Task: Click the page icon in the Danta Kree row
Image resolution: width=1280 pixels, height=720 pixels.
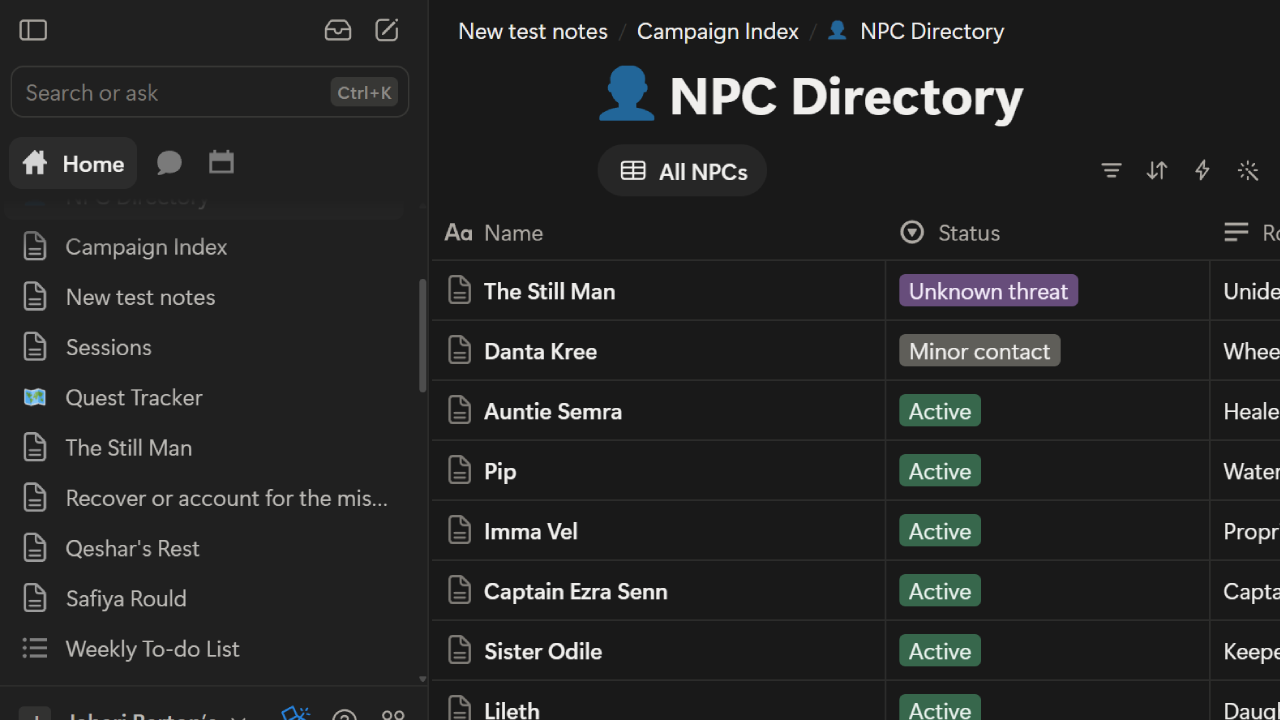Action: 459,351
